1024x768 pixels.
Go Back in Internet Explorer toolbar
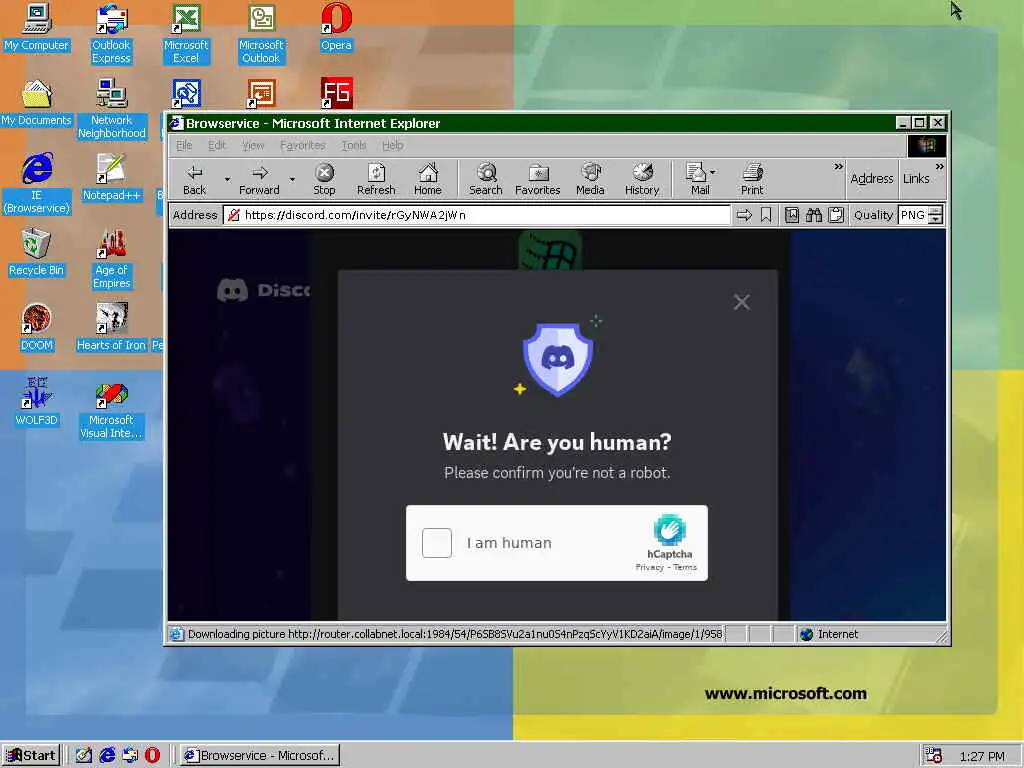194,179
